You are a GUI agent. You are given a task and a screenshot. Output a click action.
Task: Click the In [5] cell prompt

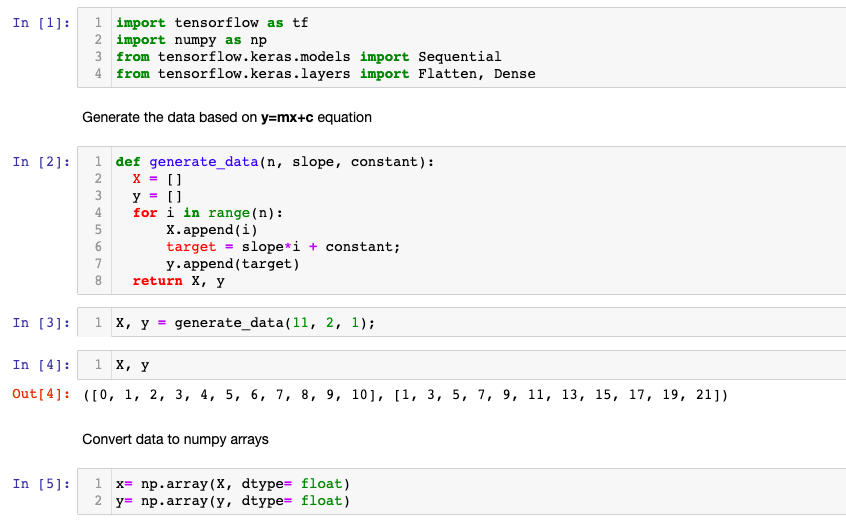(x=41, y=484)
